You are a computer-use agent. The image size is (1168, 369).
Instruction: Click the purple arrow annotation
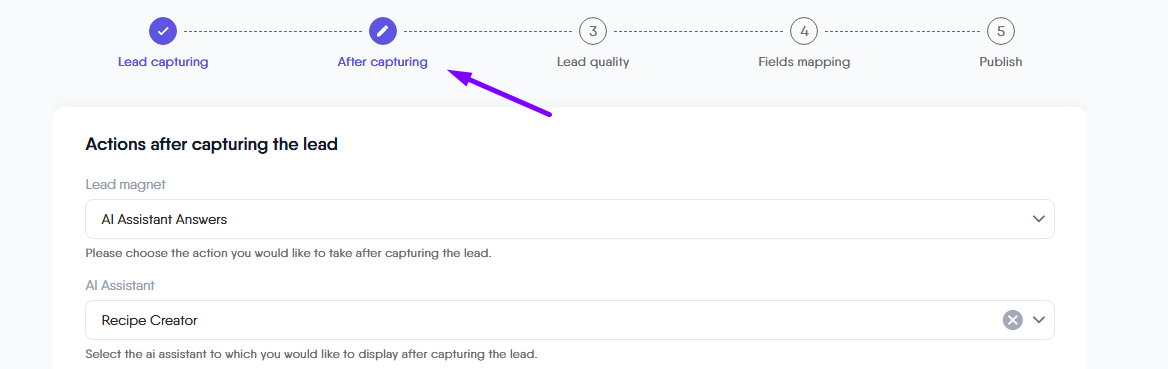(x=499, y=92)
